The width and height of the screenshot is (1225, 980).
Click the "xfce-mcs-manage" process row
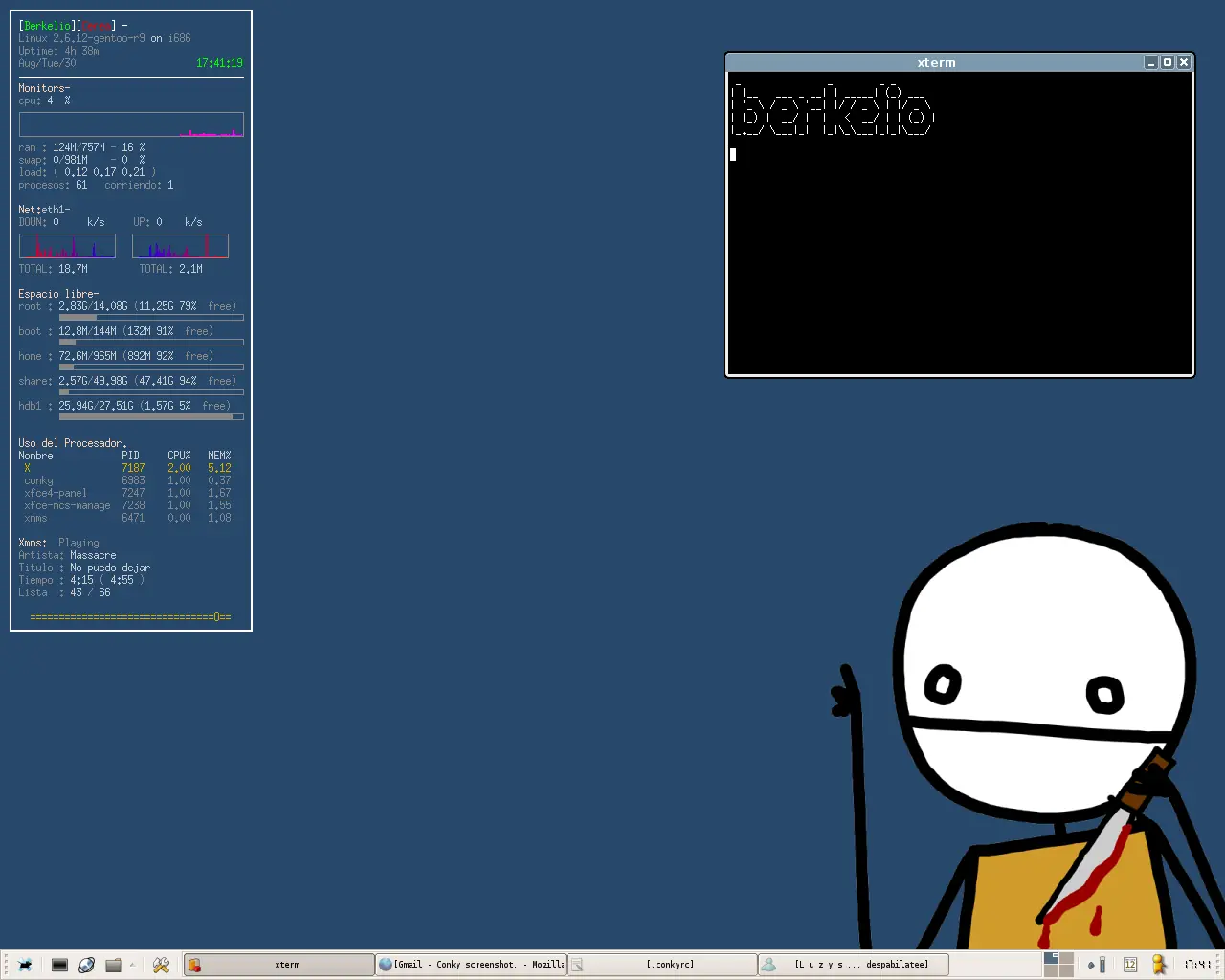click(x=127, y=505)
